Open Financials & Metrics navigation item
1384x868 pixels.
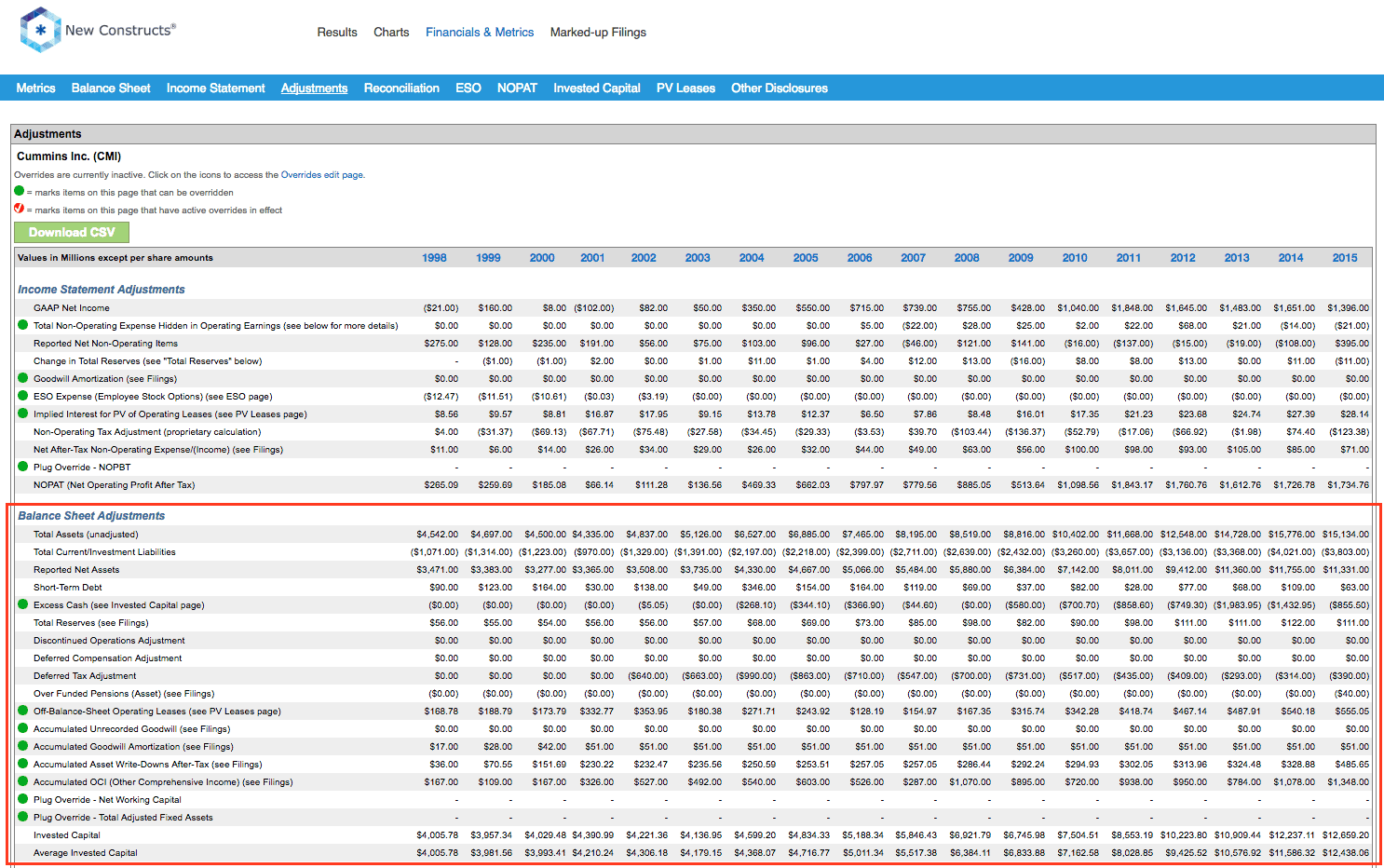(x=480, y=32)
